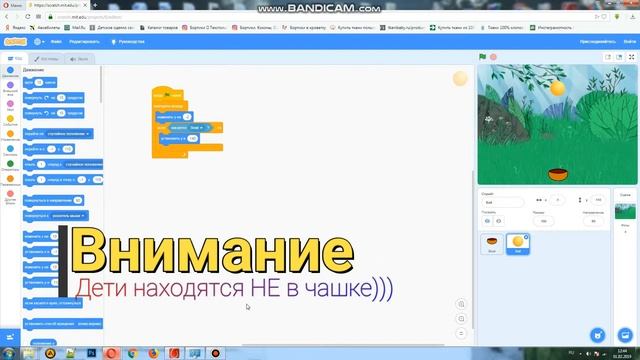Open the Редактировать menu
The width and height of the screenshot is (640, 360).
pos(84,42)
